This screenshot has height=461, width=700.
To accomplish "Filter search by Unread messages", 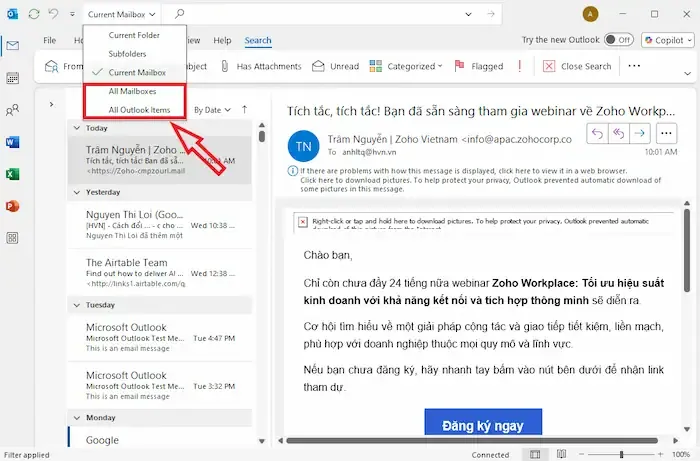I will coord(336,66).
